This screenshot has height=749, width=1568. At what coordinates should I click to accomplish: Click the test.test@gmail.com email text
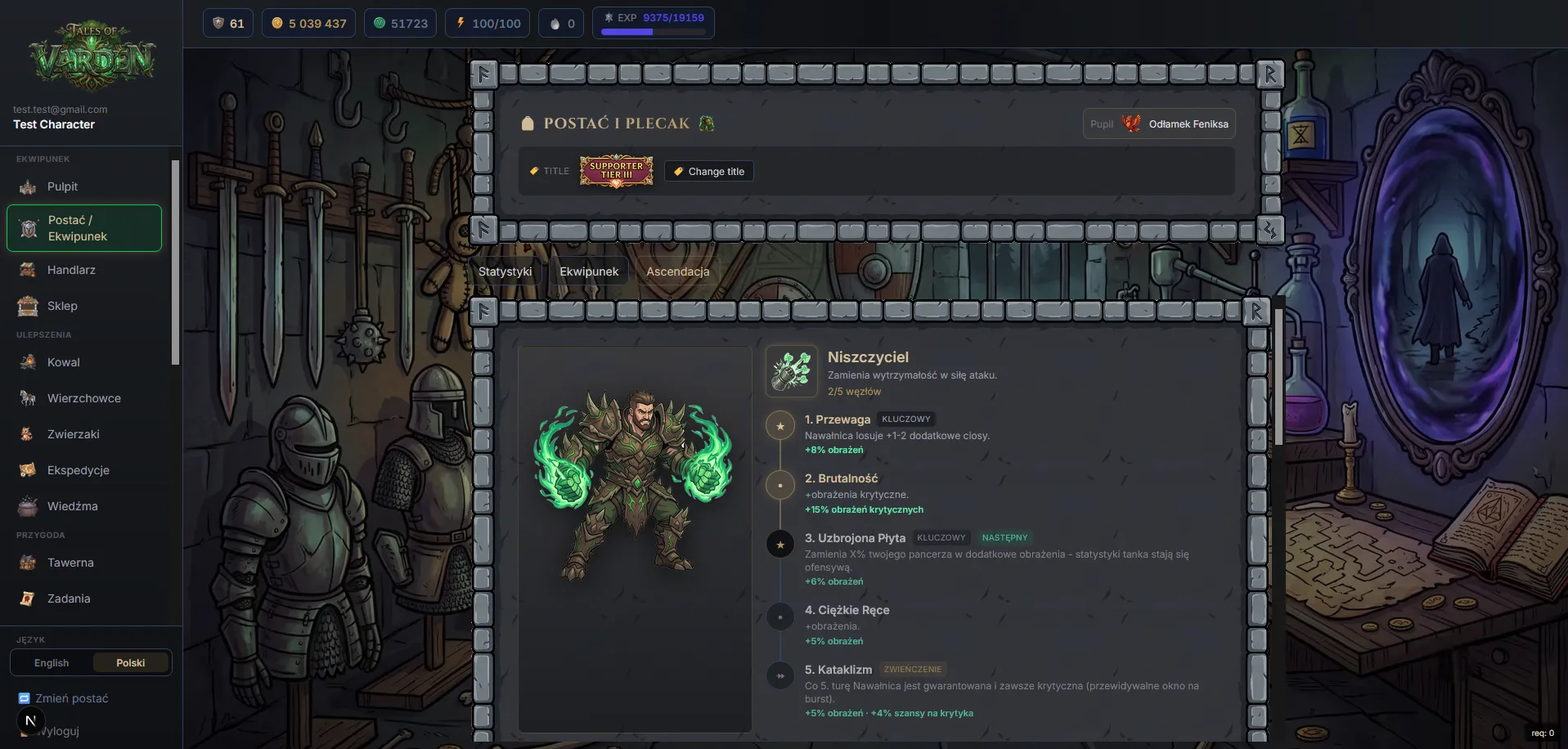pos(61,110)
